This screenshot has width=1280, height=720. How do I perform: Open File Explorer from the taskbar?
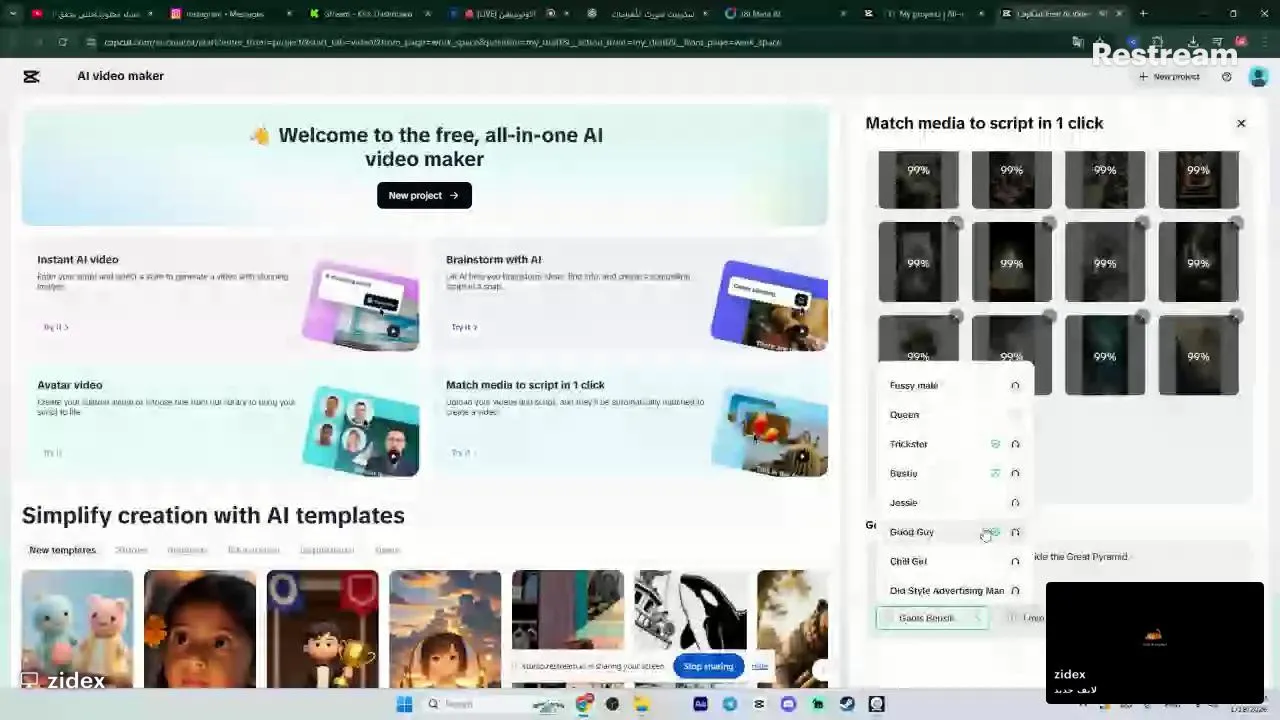pos(642,704)
